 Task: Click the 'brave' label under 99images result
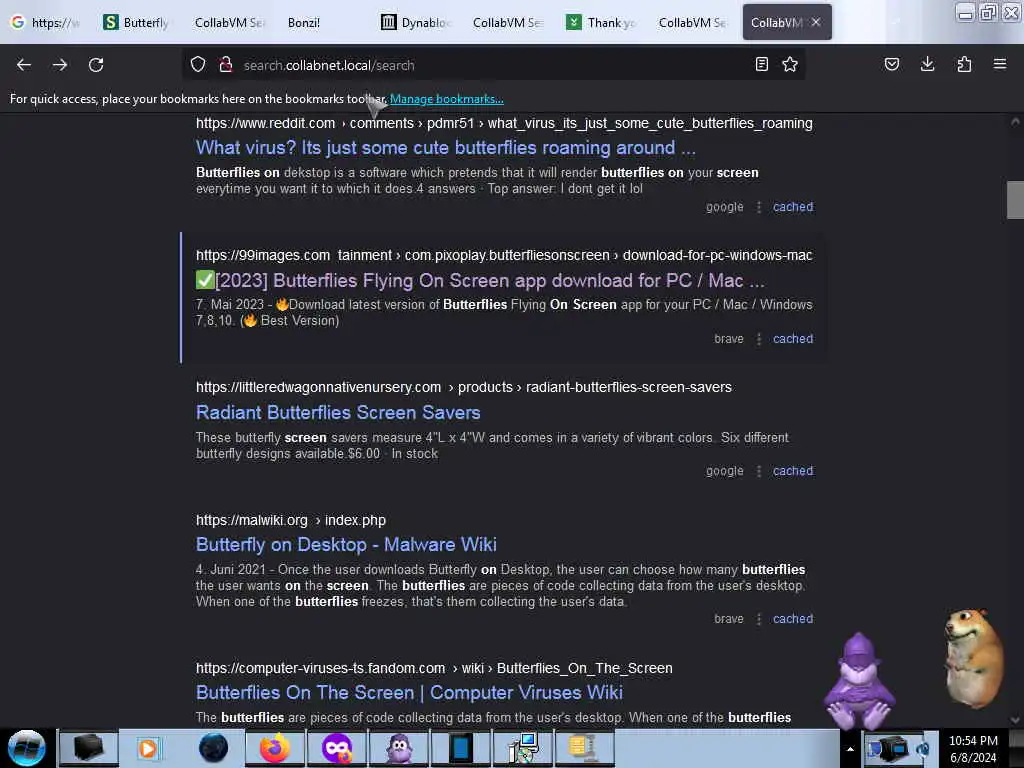coord(729,339)
